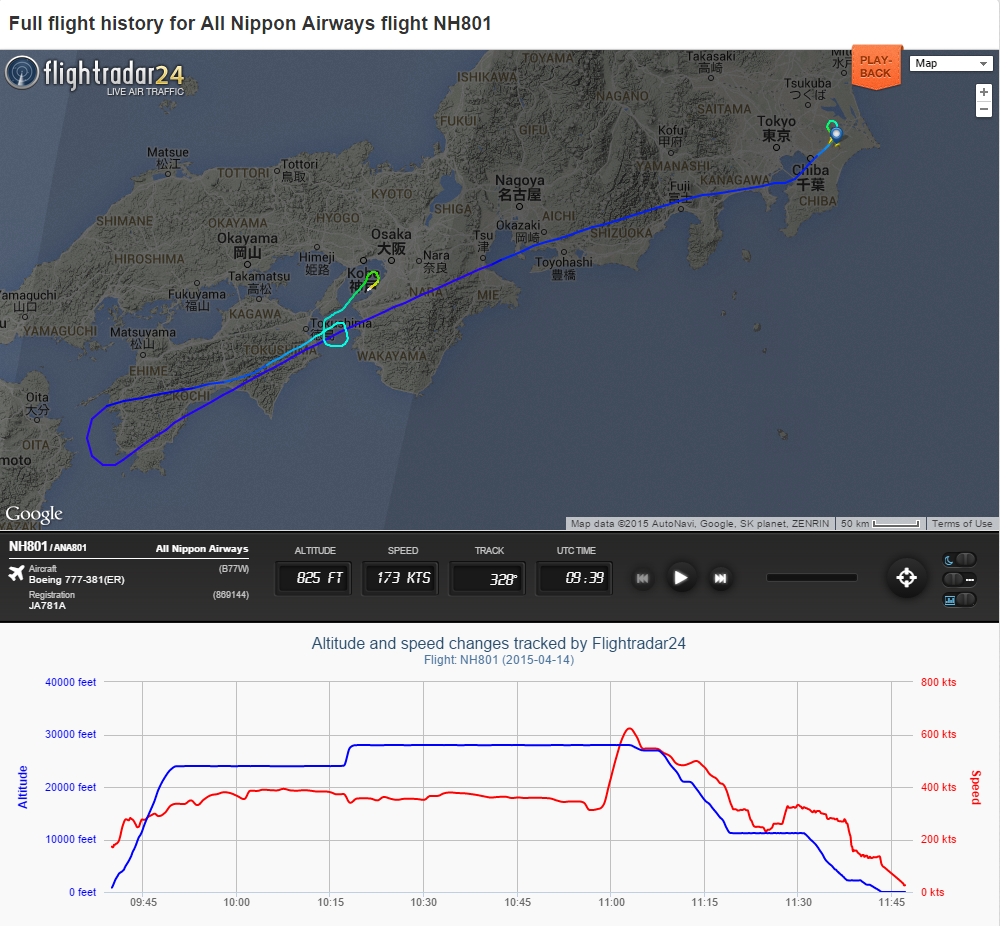Click the blue Altitude axis title

click(x=23, y=787)
